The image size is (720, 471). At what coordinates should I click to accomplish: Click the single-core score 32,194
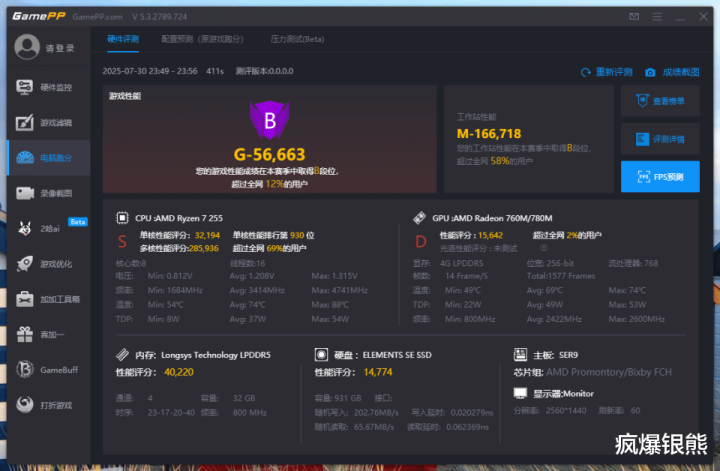pos(207,235)
